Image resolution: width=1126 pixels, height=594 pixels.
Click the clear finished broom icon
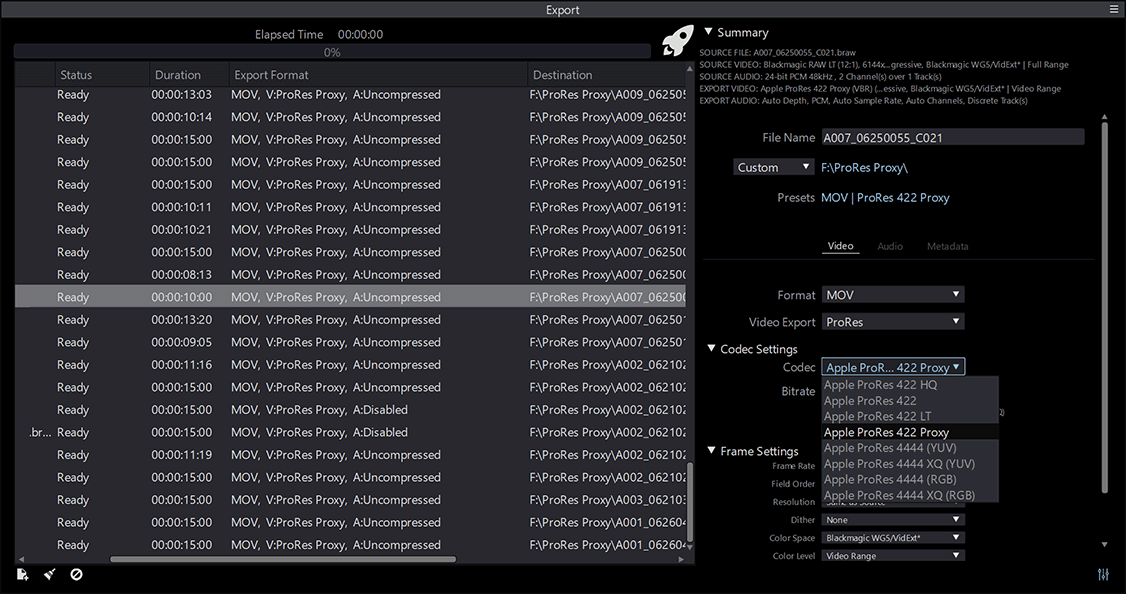[x=50, y=574]
